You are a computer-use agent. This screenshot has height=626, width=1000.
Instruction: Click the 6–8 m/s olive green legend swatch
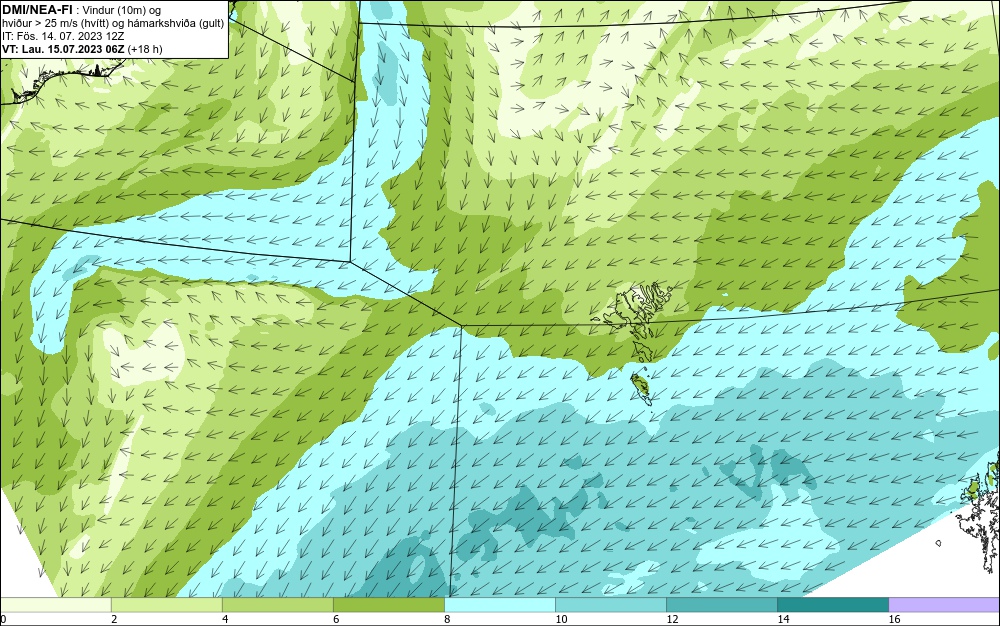[389, 604]
